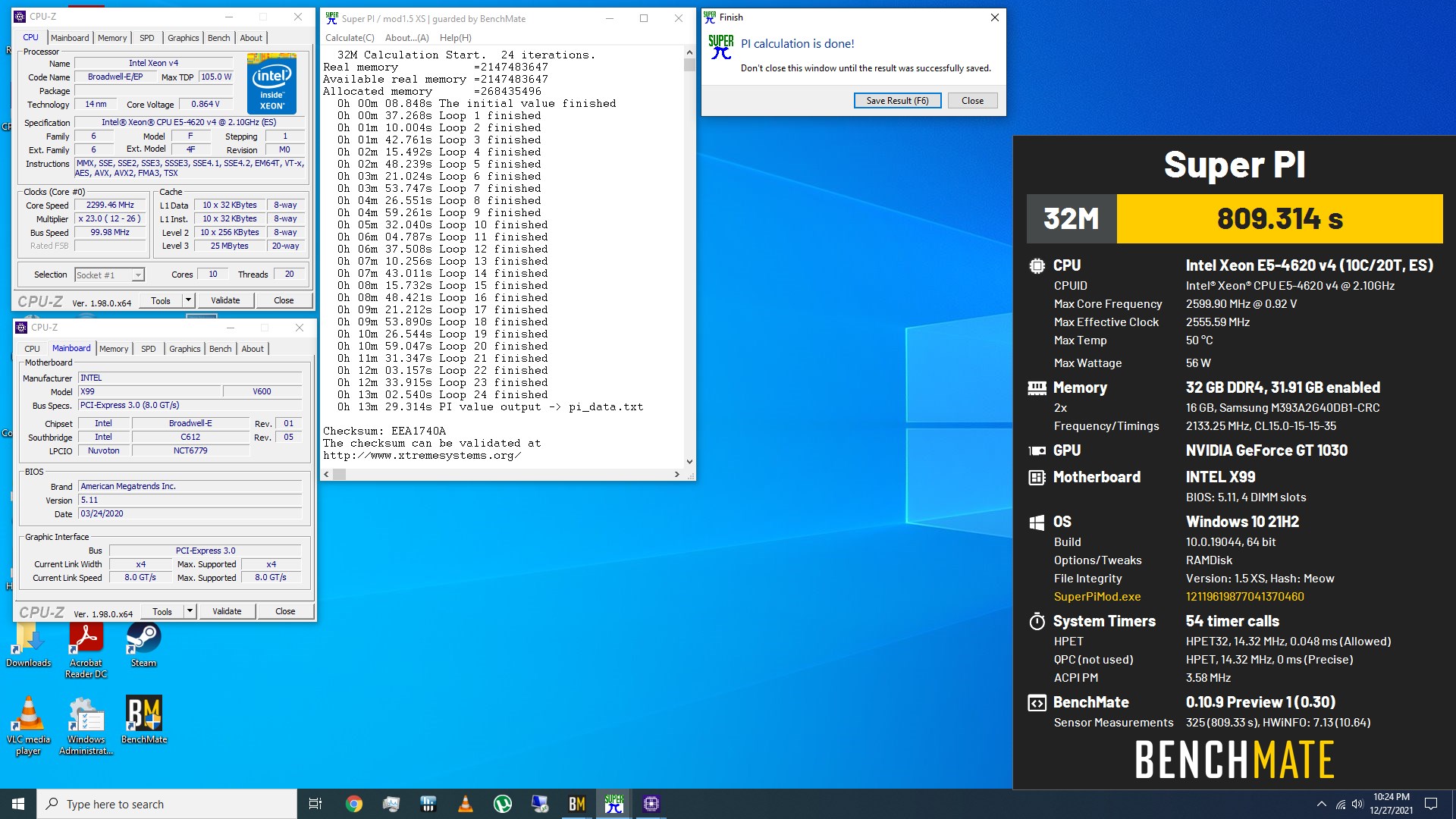Switch to Memory tab in upper CPU-Z
1456x819 pixels.
pos(112,38)
